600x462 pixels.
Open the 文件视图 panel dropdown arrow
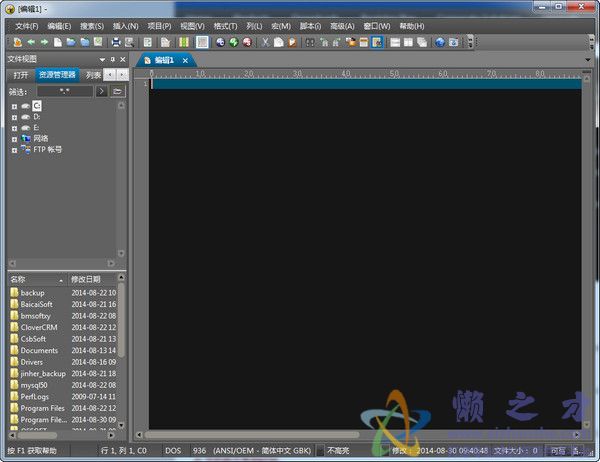coord(102,60)
